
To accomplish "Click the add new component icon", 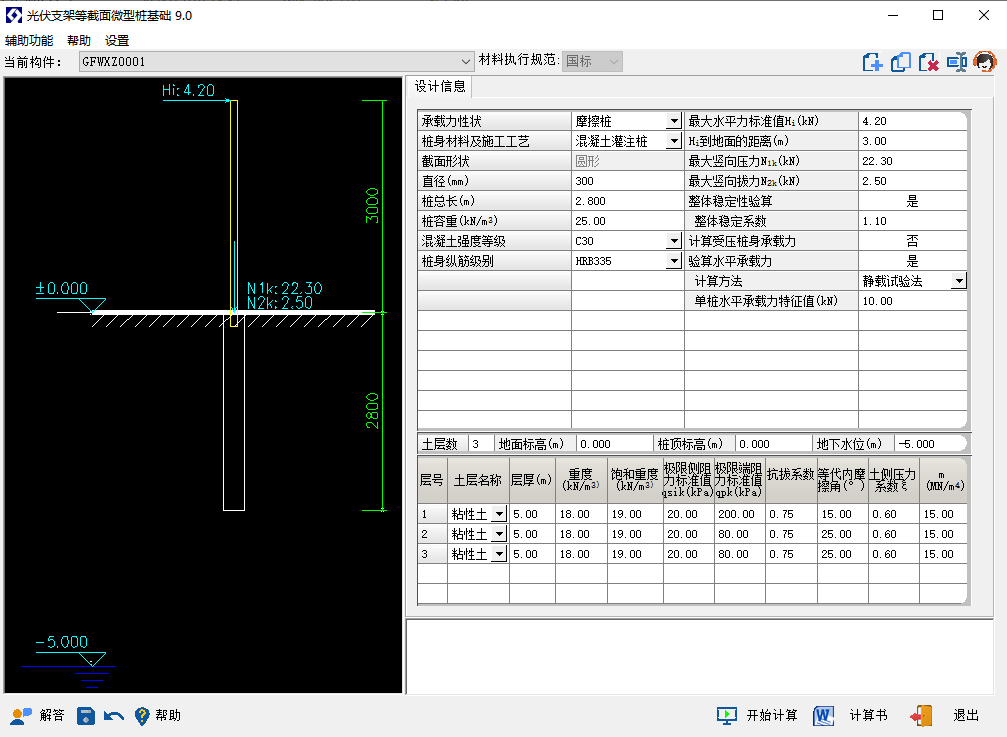I will pyautogui.click(x=872, y=62).
